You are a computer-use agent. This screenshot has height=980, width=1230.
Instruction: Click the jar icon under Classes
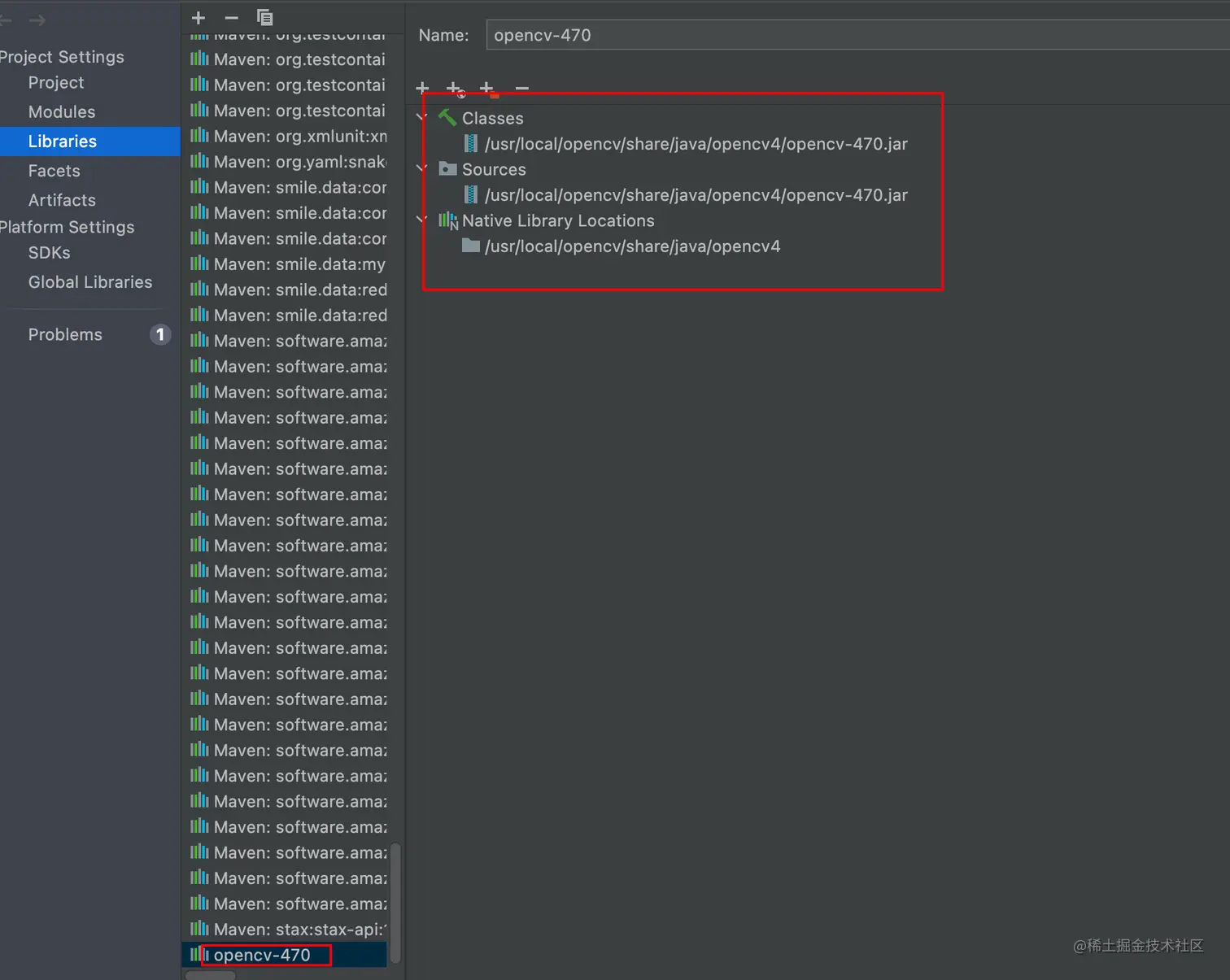(471, 143)
